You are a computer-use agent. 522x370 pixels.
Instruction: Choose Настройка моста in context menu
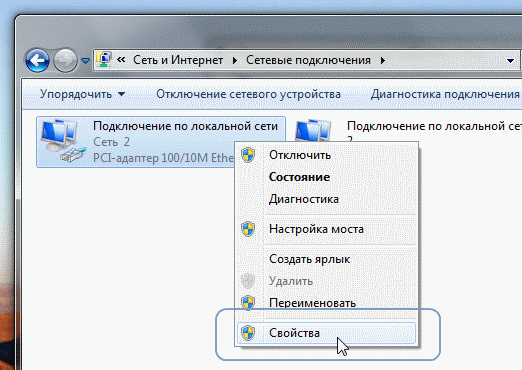[x=326, y=229]
